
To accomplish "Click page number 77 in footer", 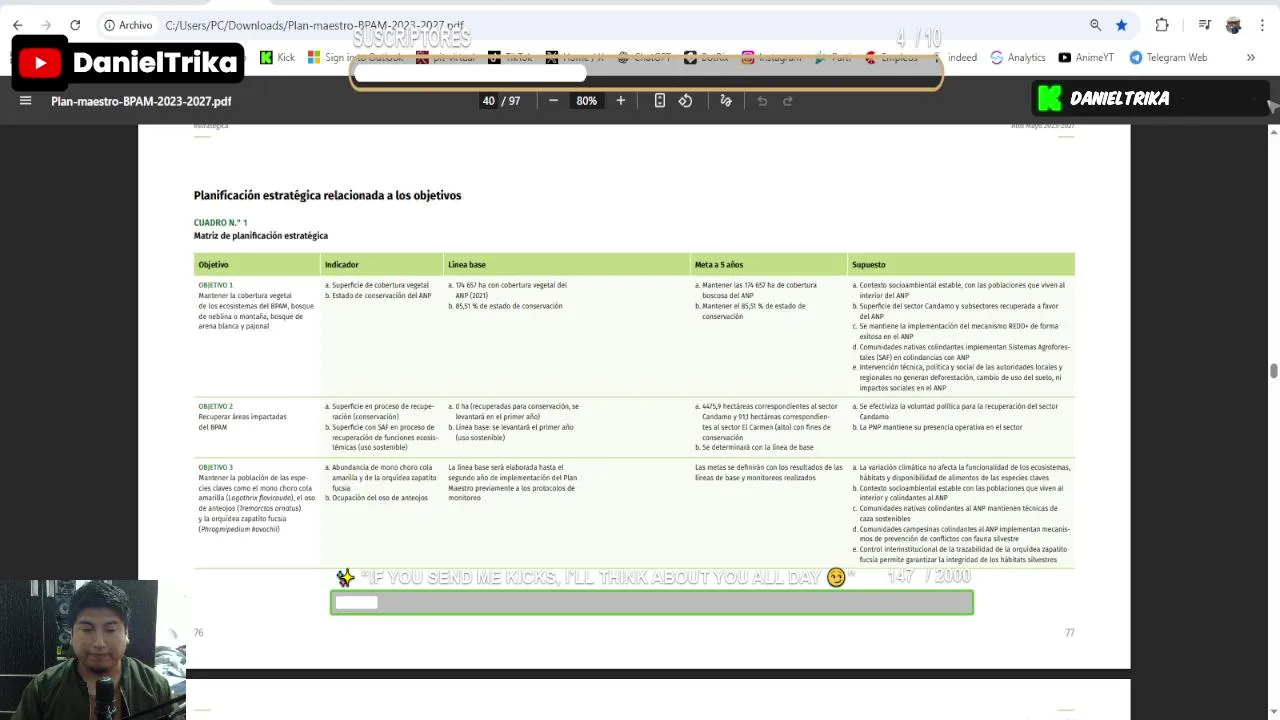I will 1069,632.
